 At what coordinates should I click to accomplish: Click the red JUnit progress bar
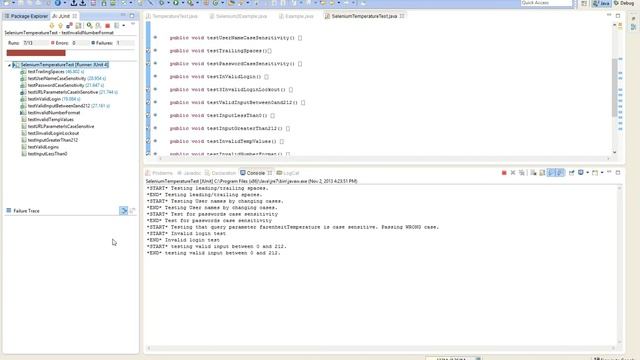[x=36, y=53]
